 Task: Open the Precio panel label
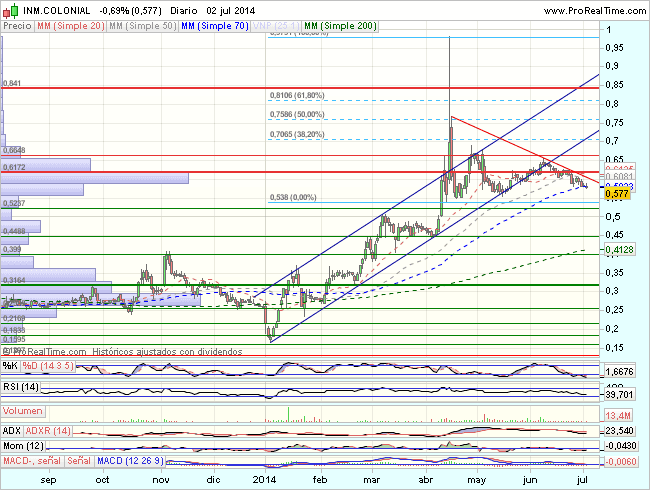point(17,25)
